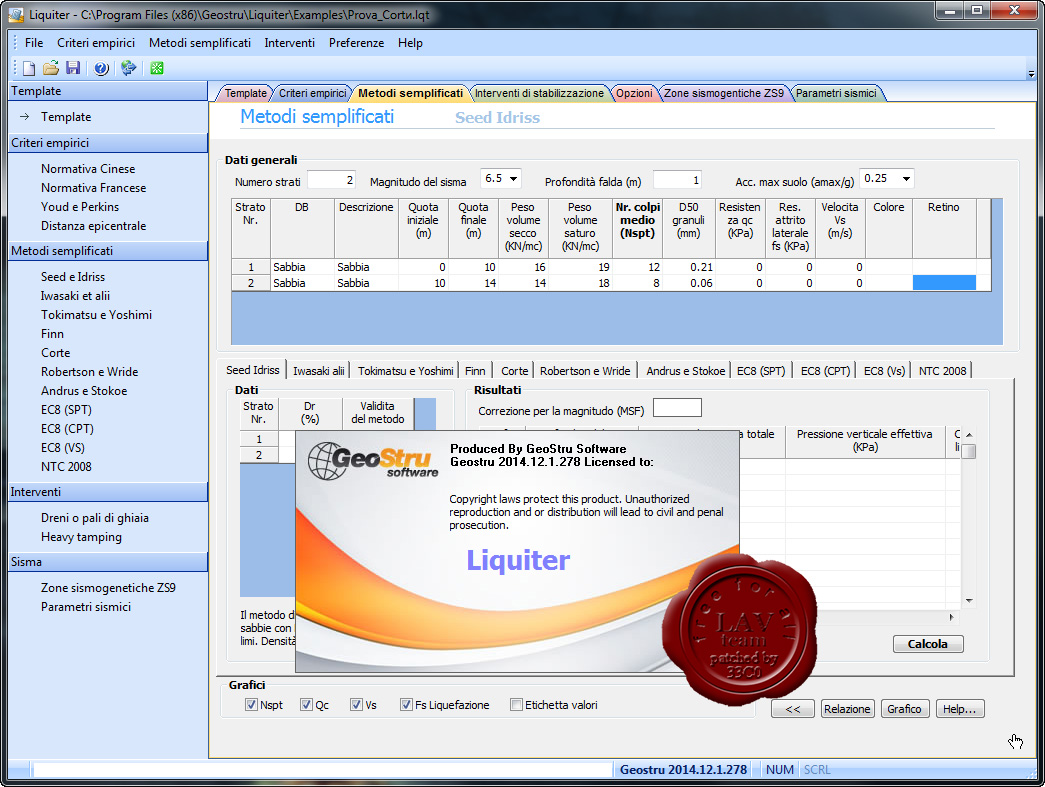The image size is (1045, 787).
Task: Switch to the top Criteri empirici tab
Action: point(313,93)
